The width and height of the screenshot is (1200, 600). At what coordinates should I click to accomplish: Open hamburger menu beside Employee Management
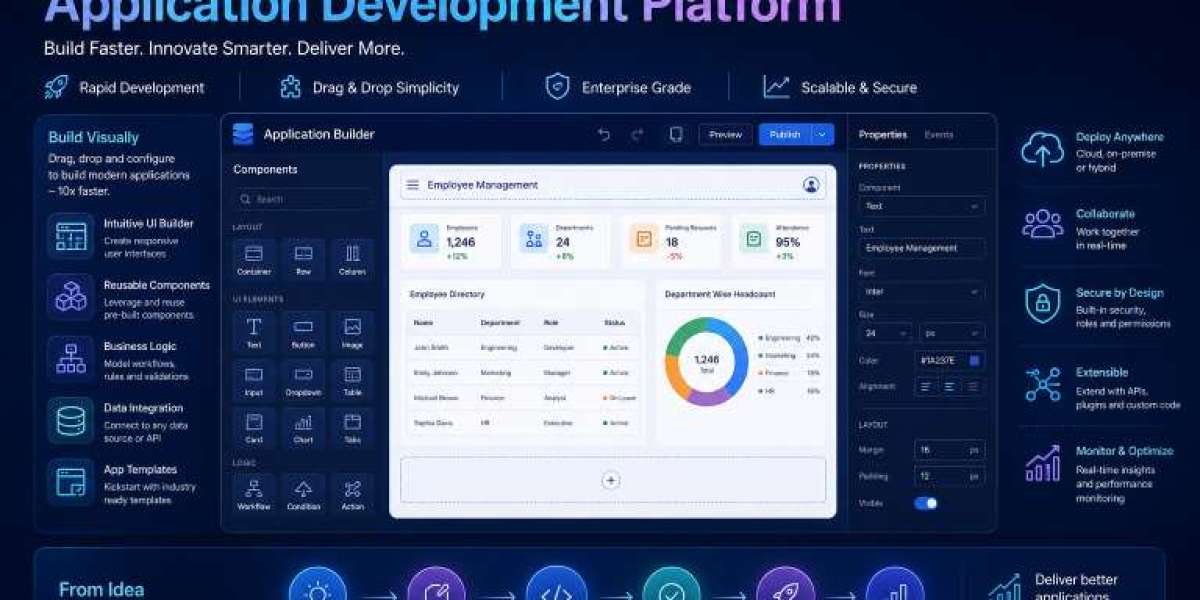412,185
